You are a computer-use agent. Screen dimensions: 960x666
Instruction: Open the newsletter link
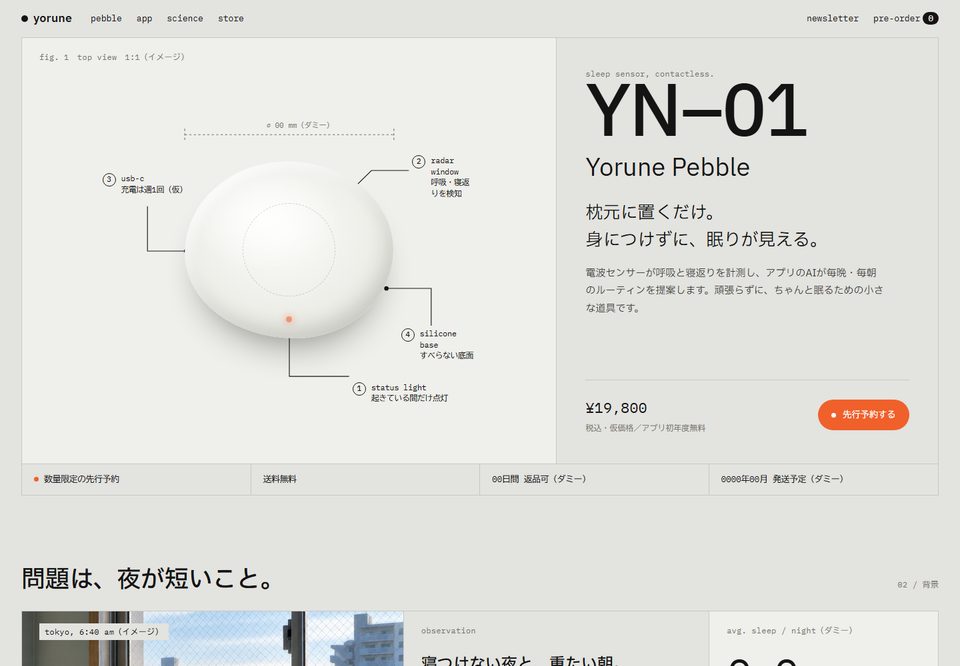click(x=833, y=18)
